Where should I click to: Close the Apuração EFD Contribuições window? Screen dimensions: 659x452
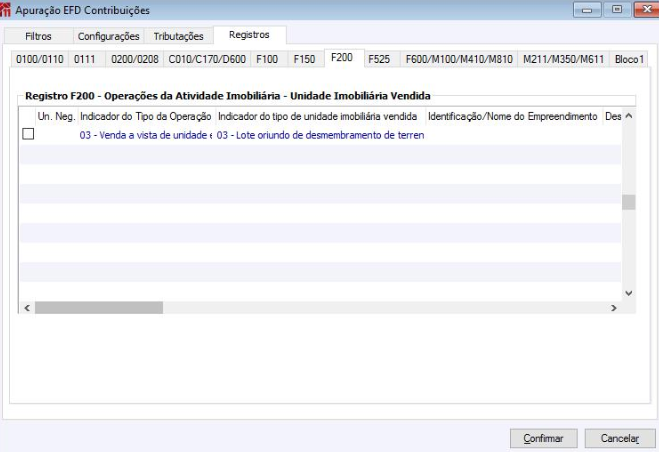647,10
